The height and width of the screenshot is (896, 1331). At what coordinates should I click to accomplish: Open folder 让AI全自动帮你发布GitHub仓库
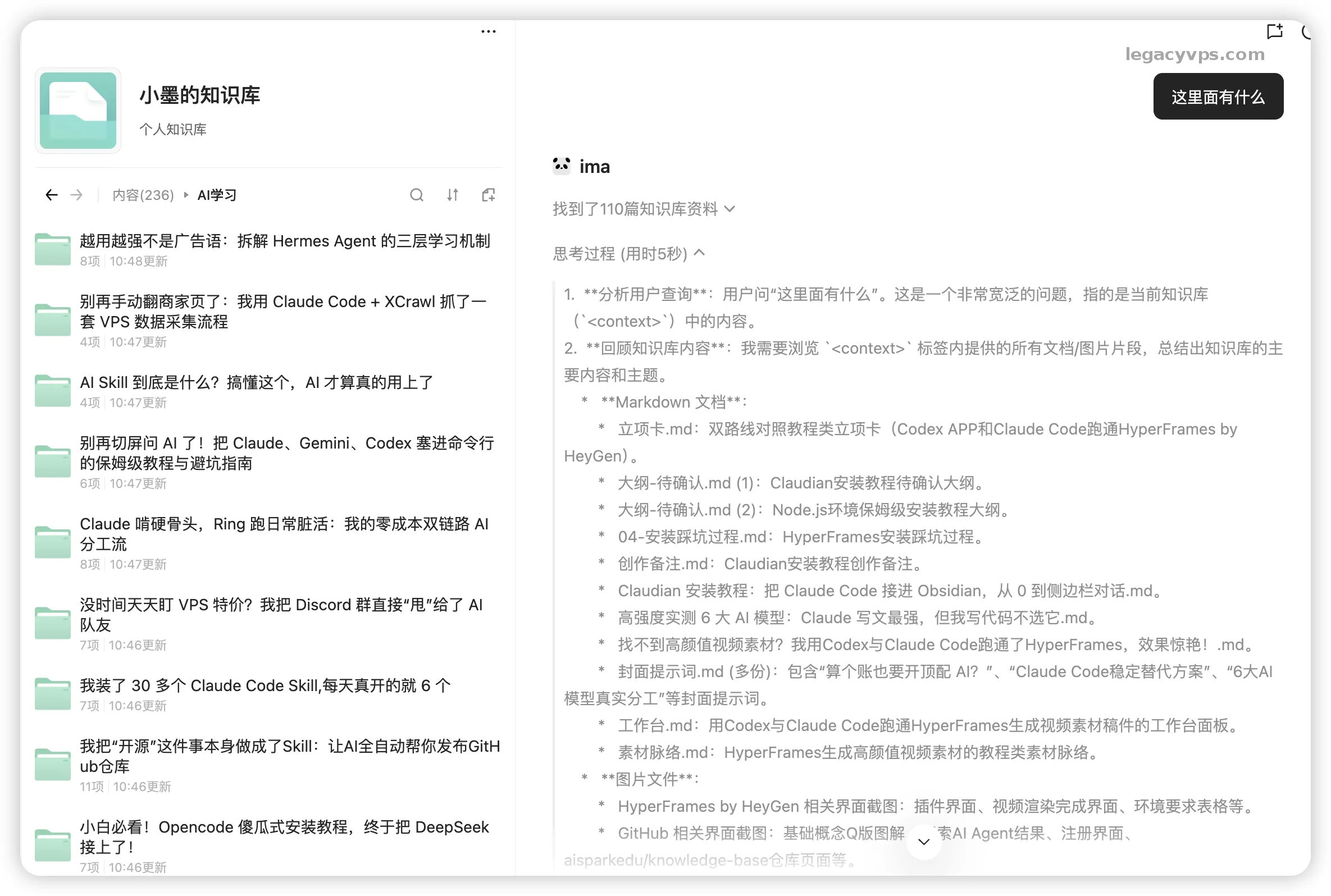[x=268, y=765]
